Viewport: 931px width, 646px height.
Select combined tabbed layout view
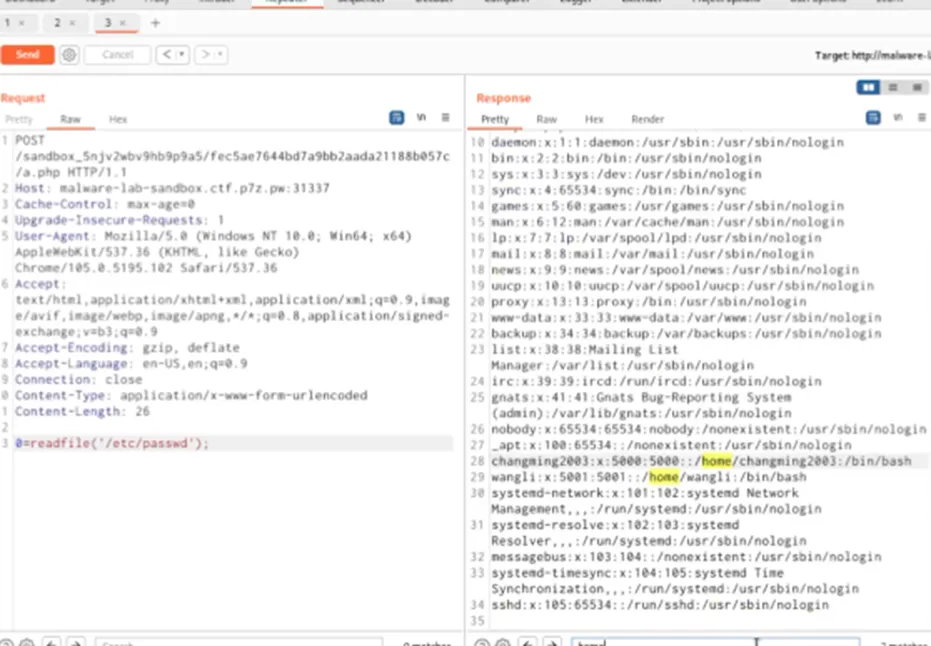click(x=917, y=87)
